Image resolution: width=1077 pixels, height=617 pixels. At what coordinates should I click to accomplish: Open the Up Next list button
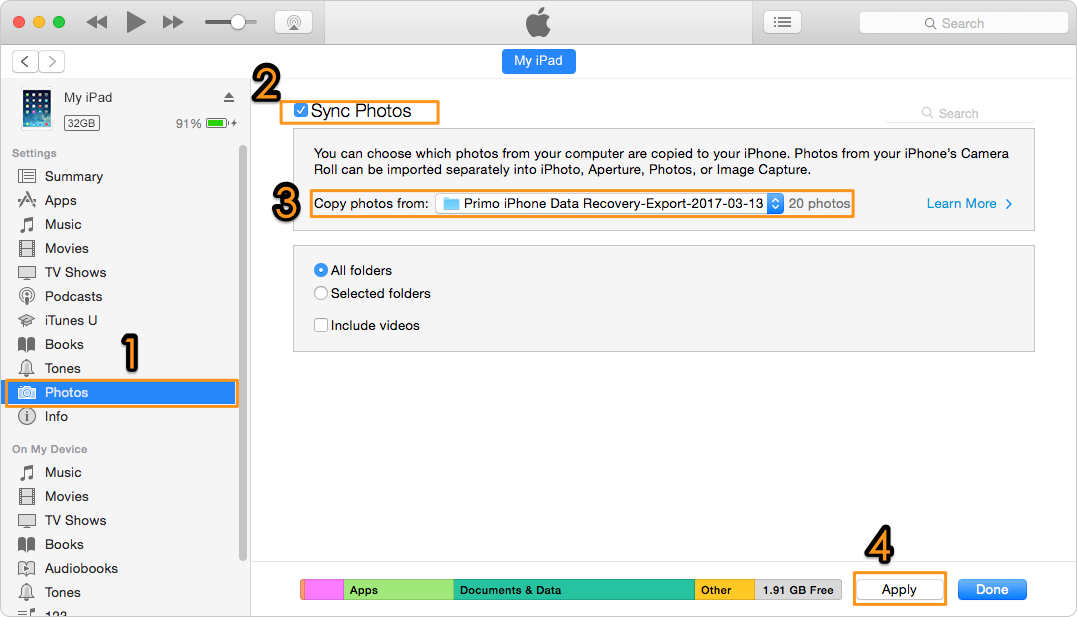782,22
